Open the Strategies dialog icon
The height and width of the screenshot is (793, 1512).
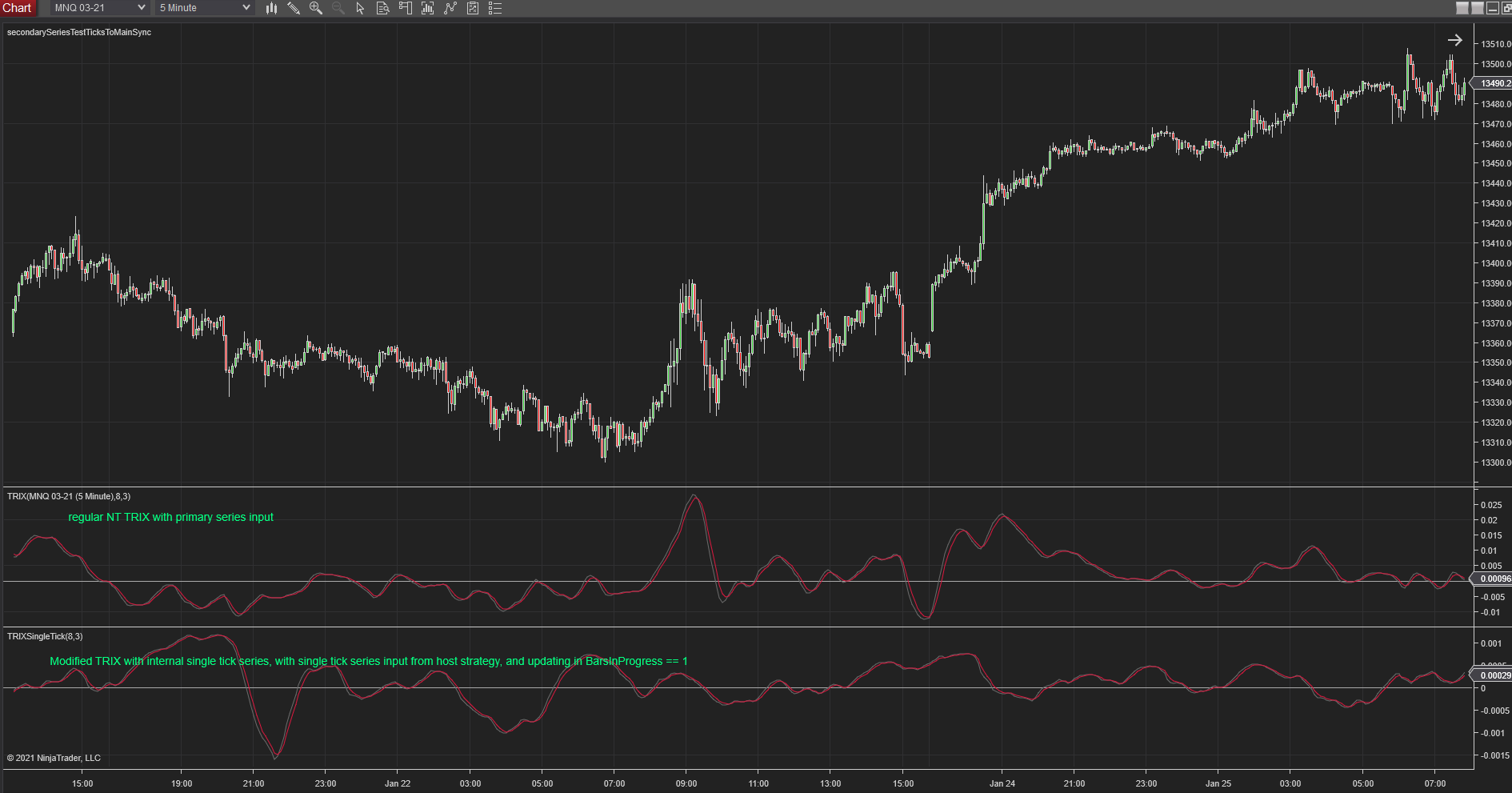coord(473,8)
